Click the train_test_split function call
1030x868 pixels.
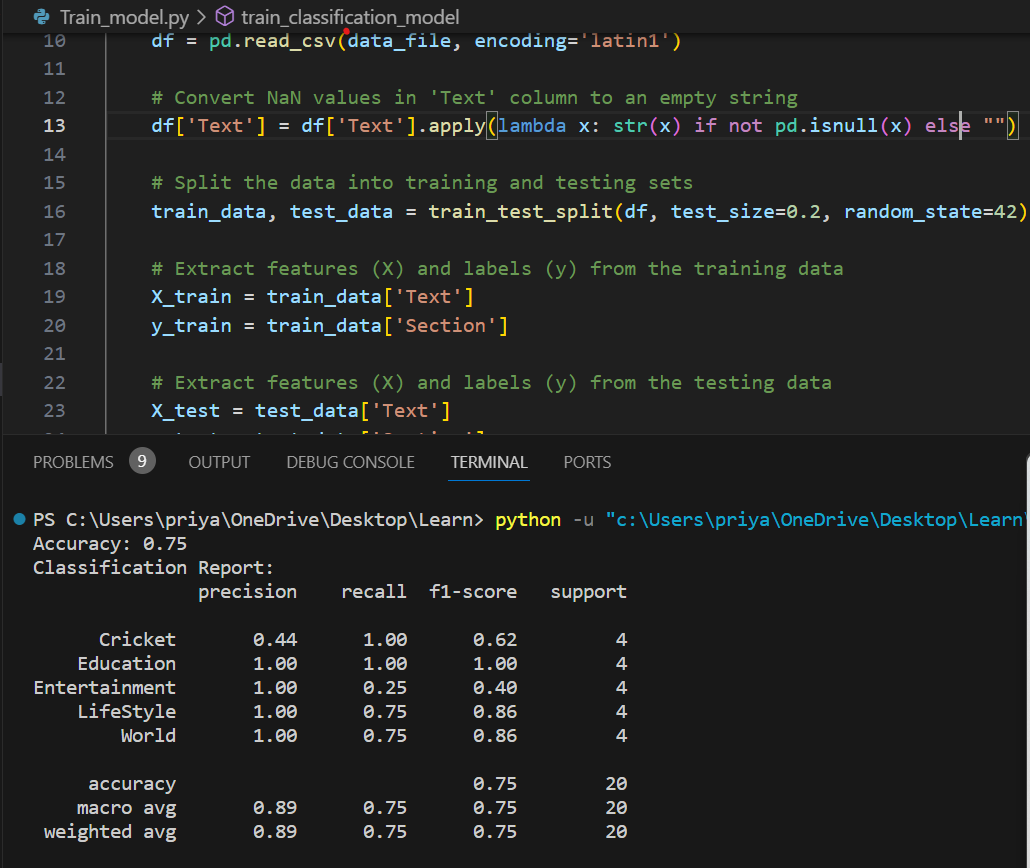[520, 212]
